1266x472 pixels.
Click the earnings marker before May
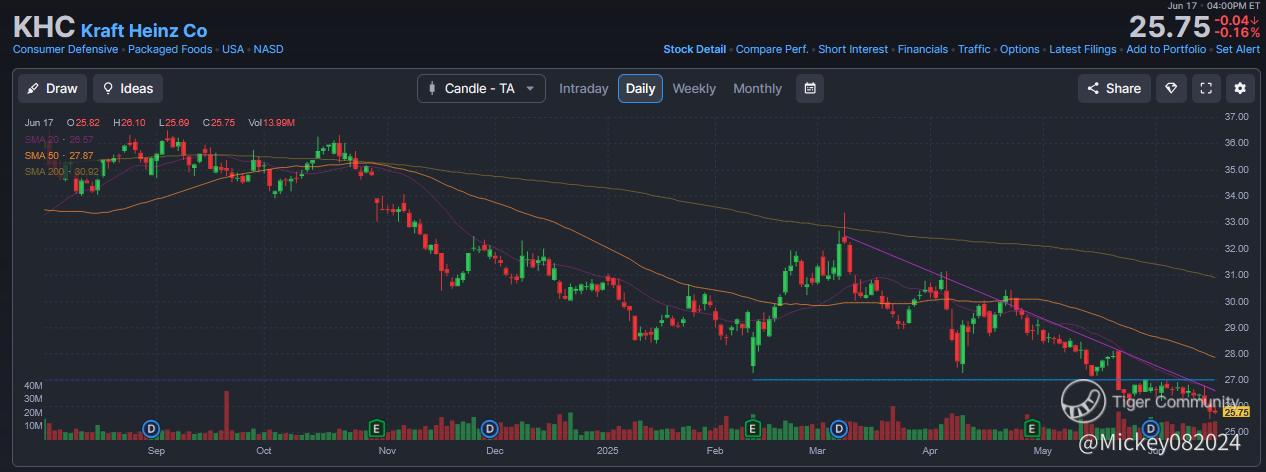click(x=1031, y=429)
